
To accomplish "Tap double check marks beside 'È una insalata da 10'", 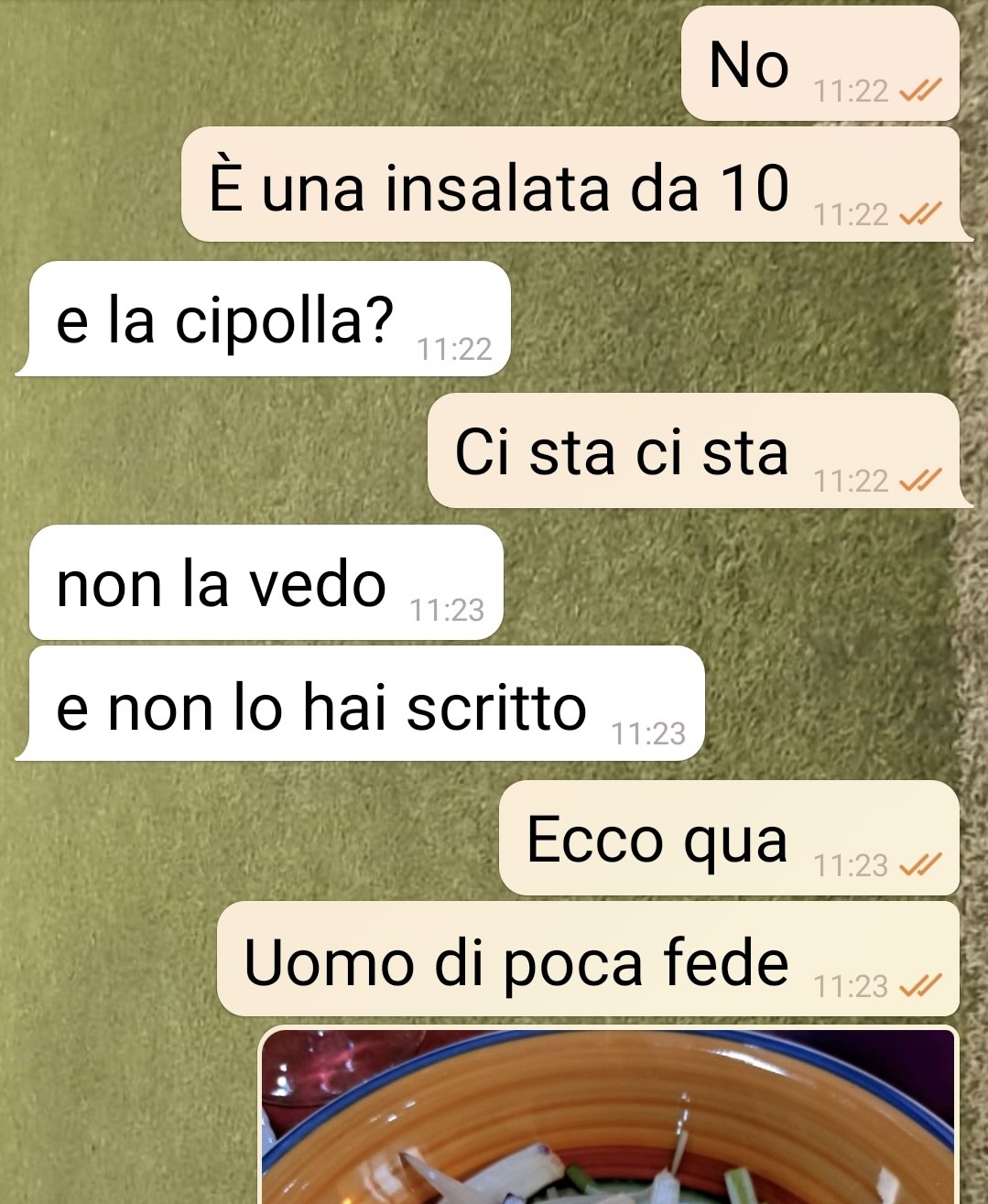I will coord(920,213).
